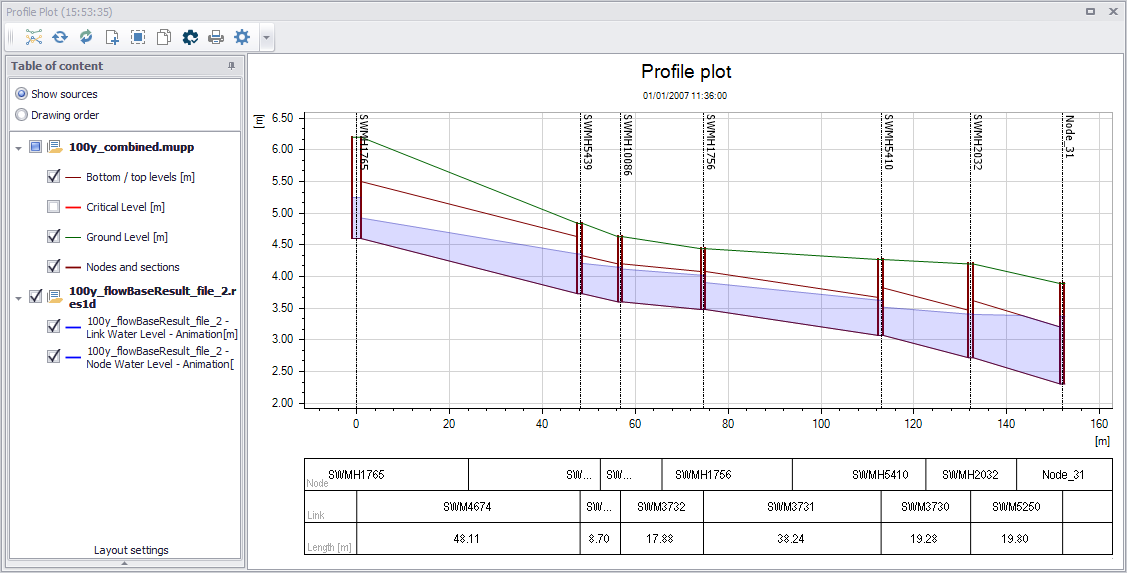Click the SWM3731 link cell in table
The width and height of the screenshot is (1127, 573).
coord(792,507)
